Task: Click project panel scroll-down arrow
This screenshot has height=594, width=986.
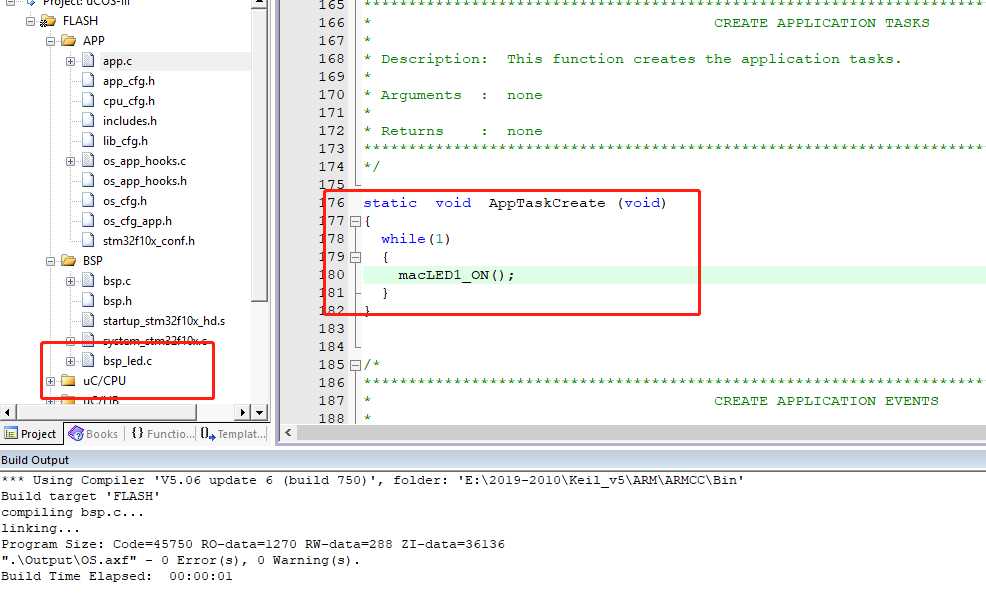Action: (260, 412)
